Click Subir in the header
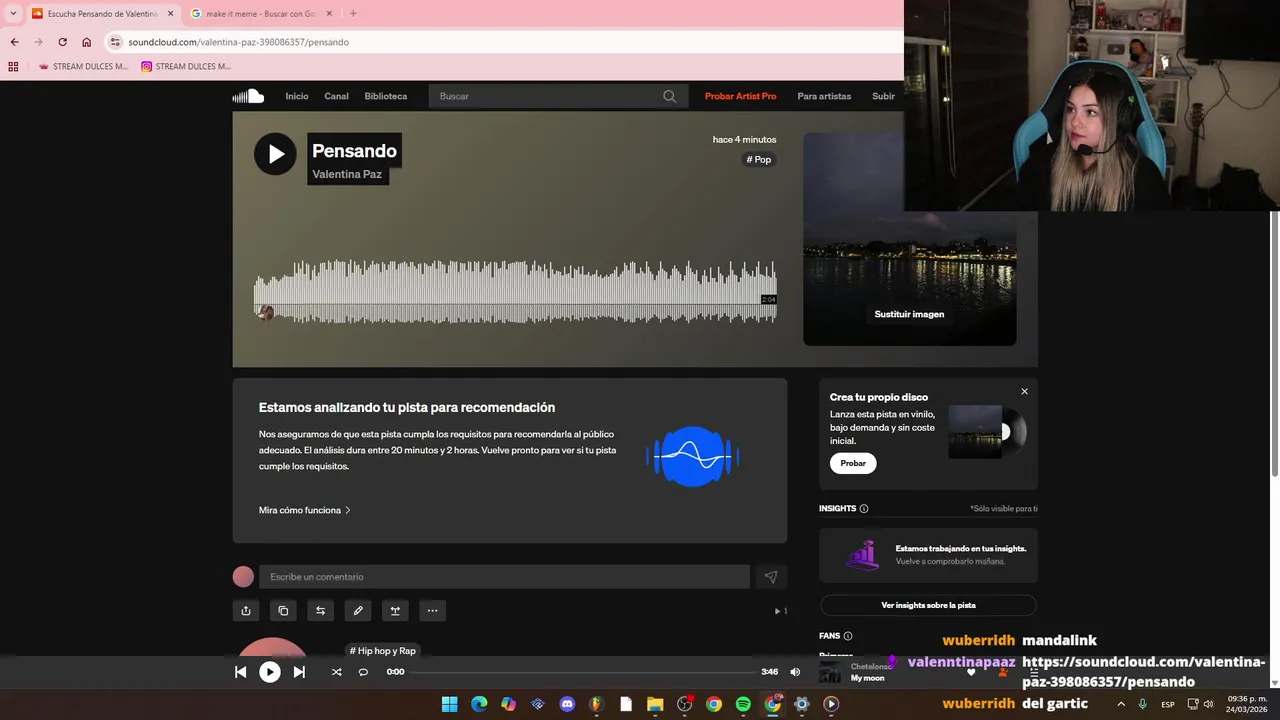This screenshot has width=1280, height=720. point(883,96)
